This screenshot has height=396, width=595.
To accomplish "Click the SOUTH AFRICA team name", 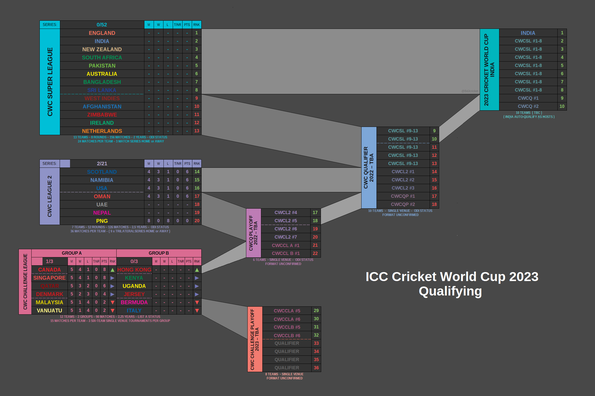I will [x=102, y=58].
